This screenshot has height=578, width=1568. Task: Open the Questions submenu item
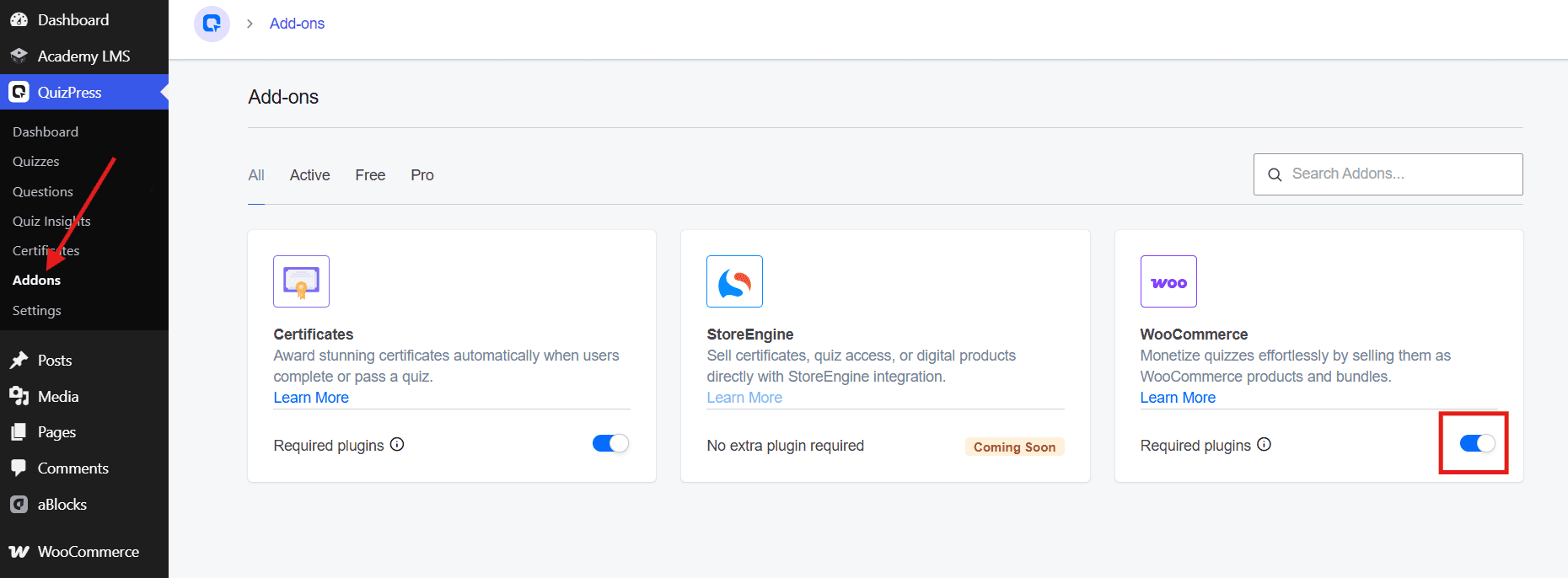point(43,191)
